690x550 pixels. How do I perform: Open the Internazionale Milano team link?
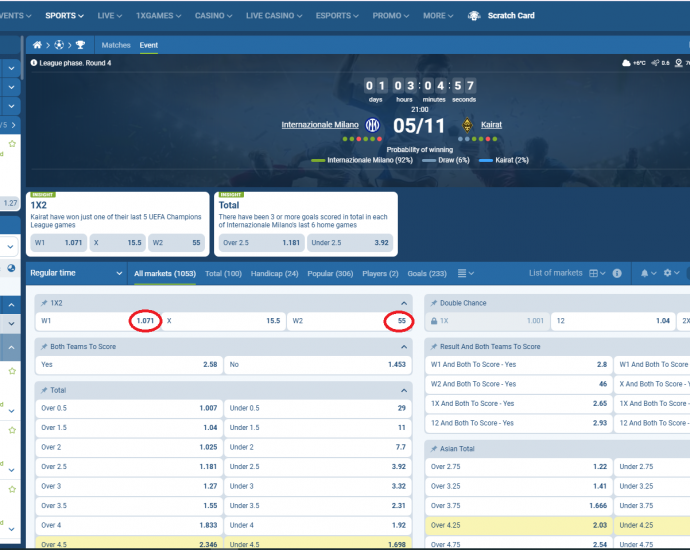(321, 125)
